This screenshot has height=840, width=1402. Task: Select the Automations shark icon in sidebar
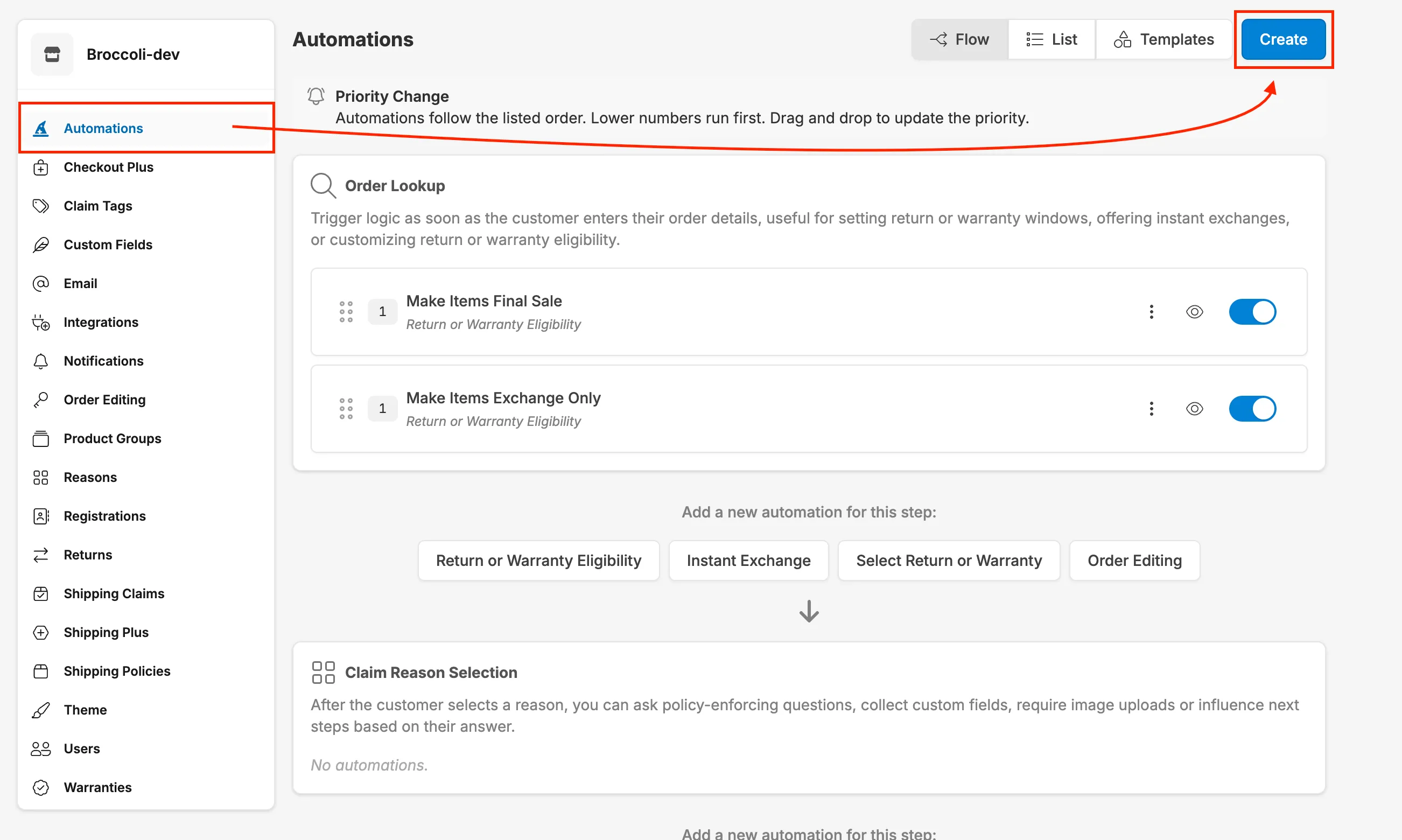click(x=40, y=129)
